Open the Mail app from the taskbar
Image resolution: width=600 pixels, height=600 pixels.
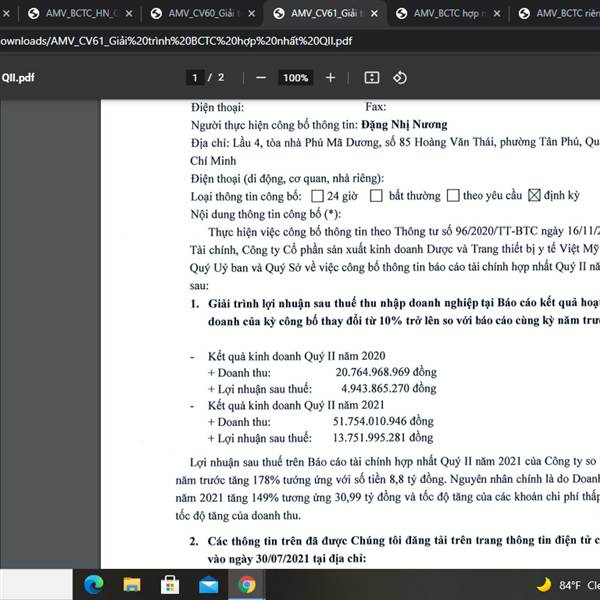(209, 585)
